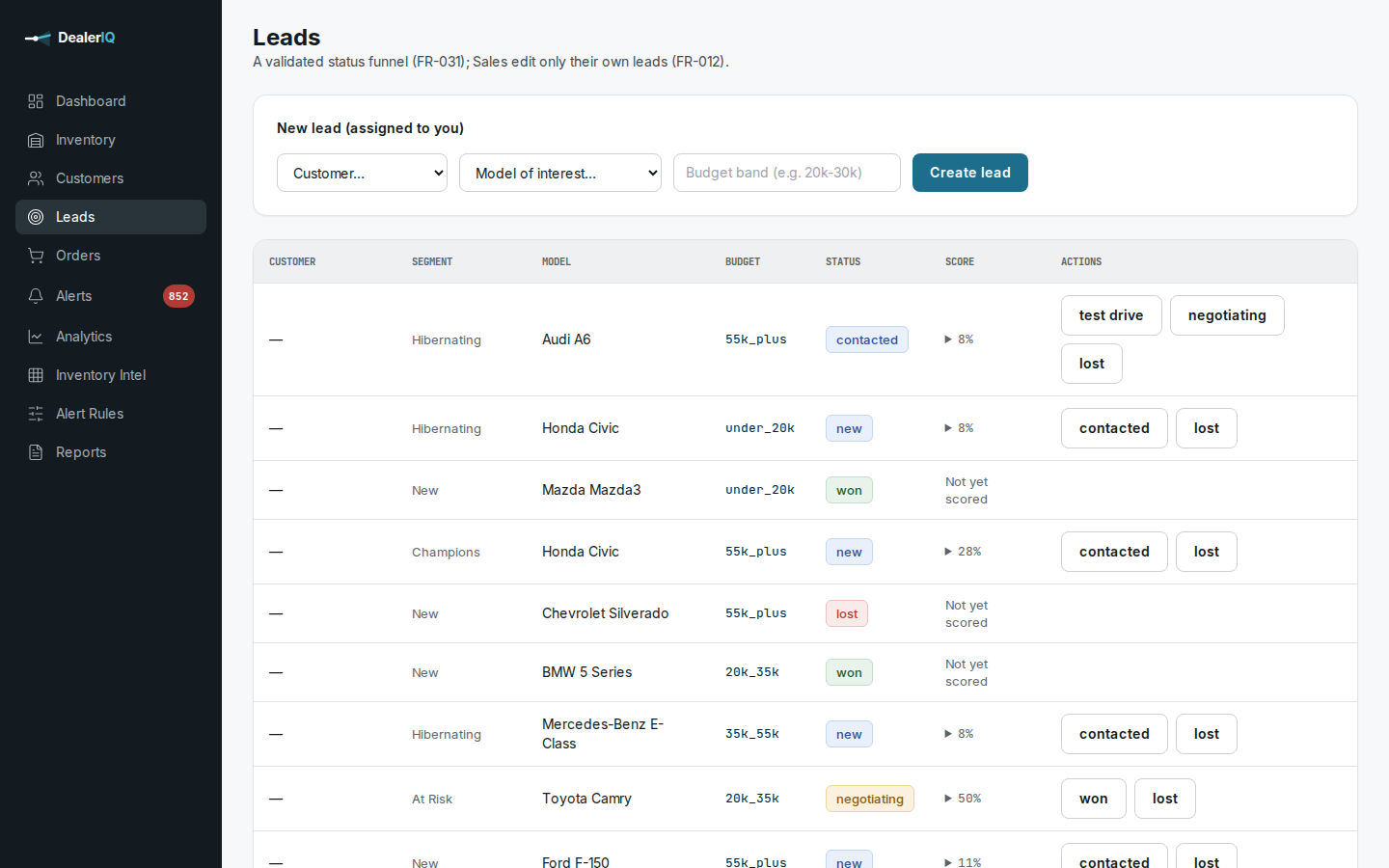
Task: Click the won status badge for BMW 5 Series
Action: 849,672
